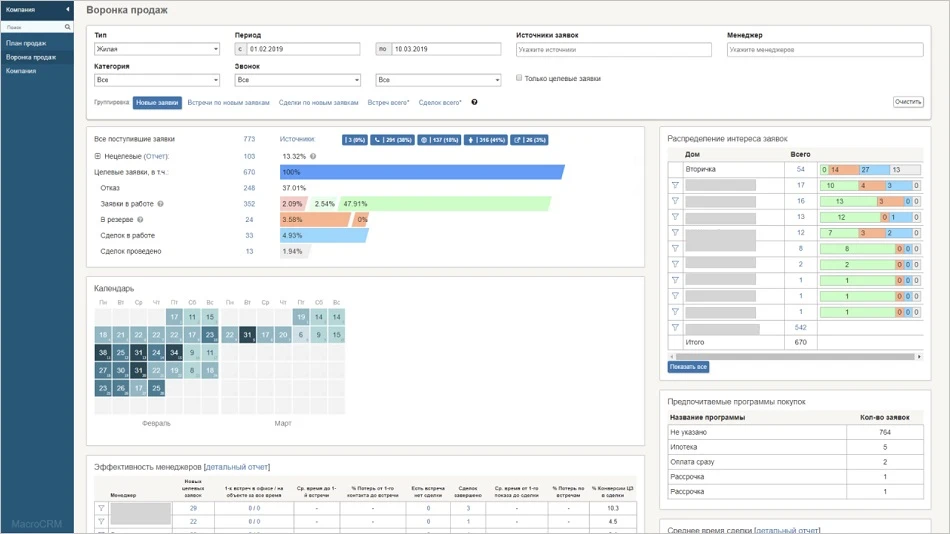Click the horizontal scrollbar under interest table
Image resolution: width=950 pixels, height=534 pixels.
point(790,356)
